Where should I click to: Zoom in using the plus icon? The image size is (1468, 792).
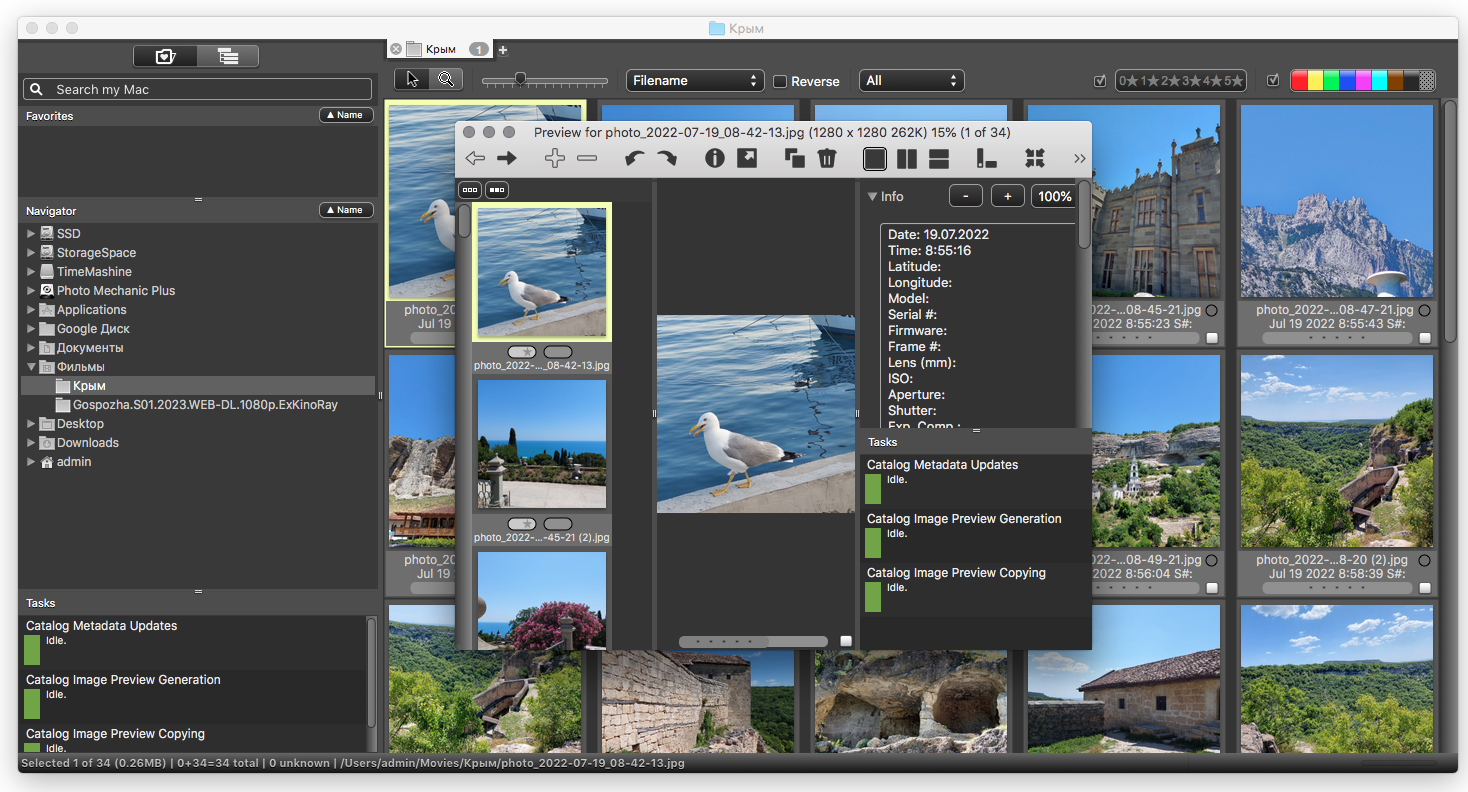click(555, 158)
